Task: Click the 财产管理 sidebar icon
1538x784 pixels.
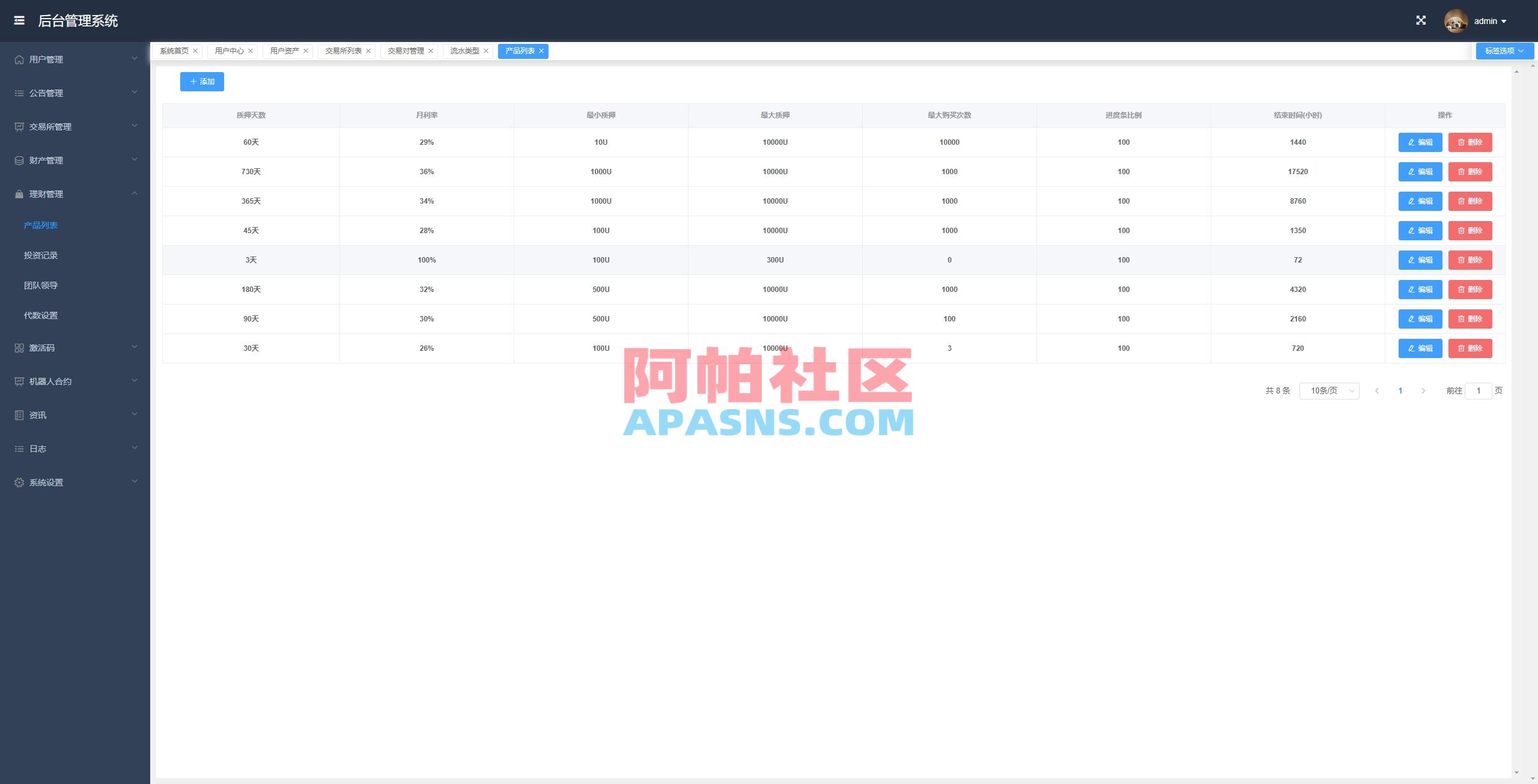Action: 18,160
